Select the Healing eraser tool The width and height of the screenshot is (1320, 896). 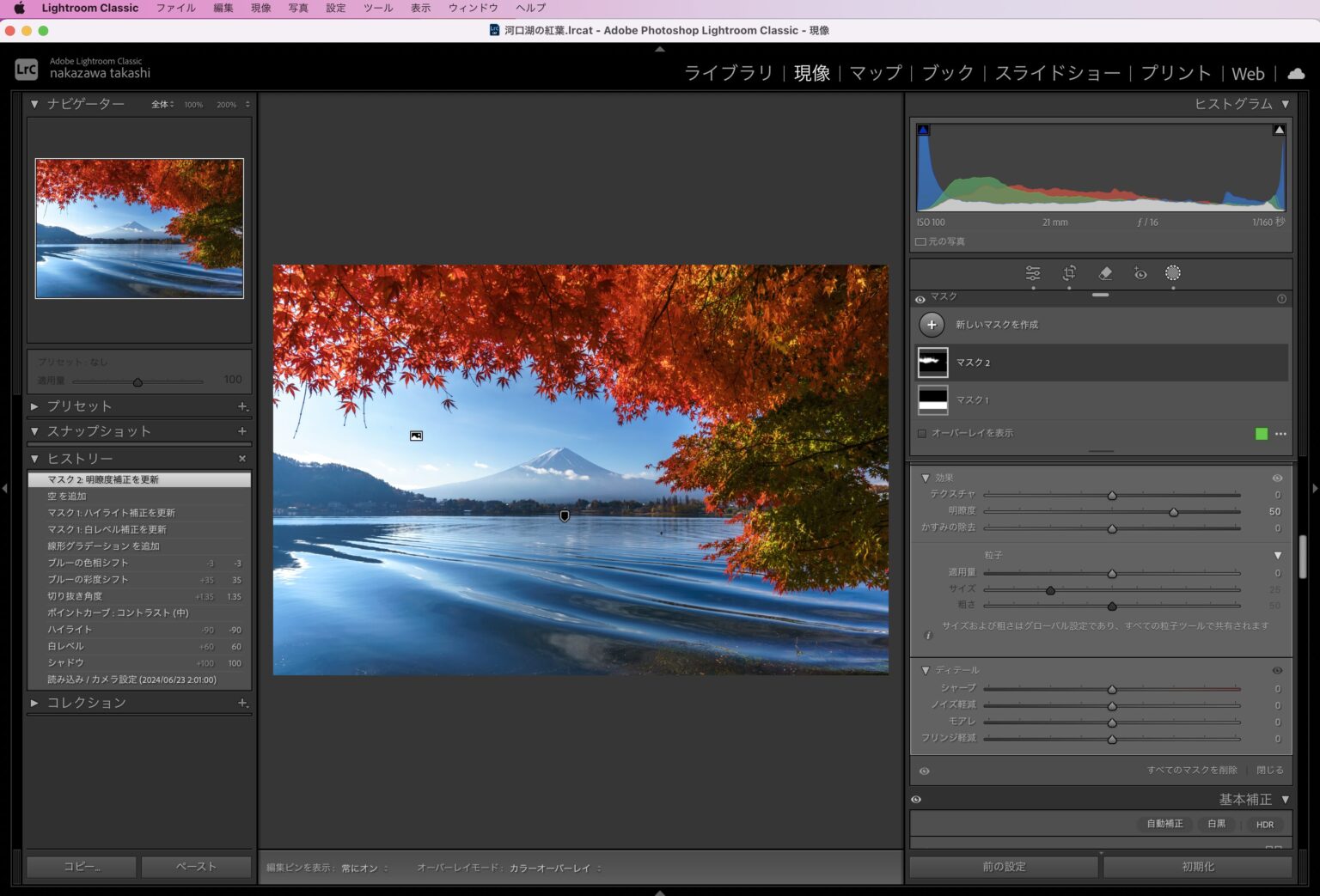1105,273
